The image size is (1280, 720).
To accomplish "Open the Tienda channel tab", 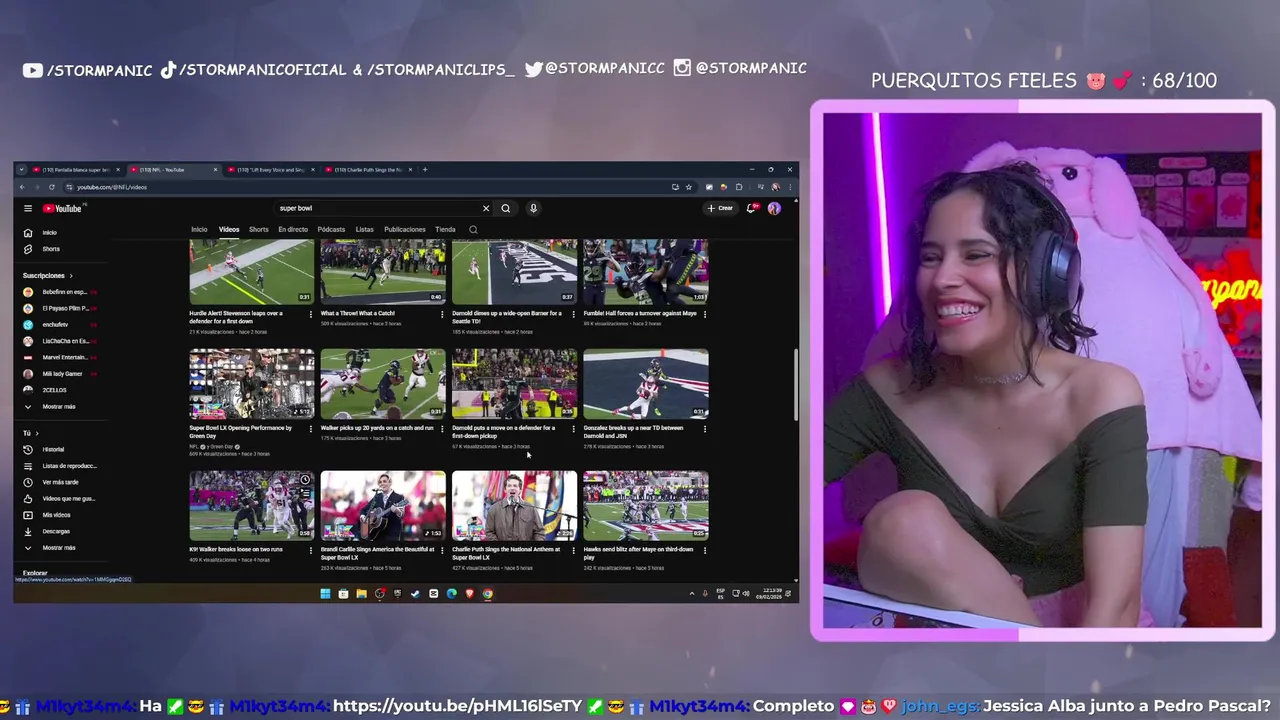I will [445, 229].
